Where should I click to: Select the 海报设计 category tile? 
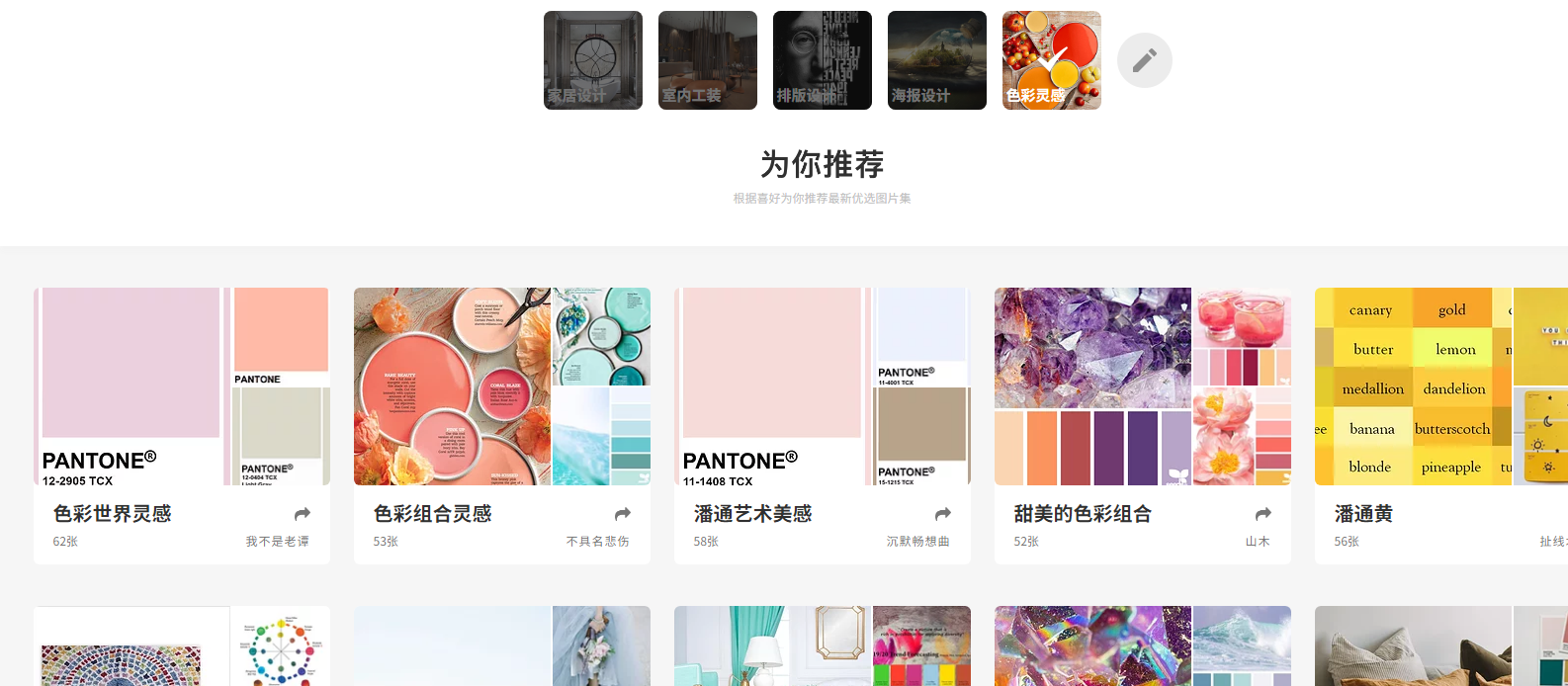pyautogui.click(x=937, y=60)
